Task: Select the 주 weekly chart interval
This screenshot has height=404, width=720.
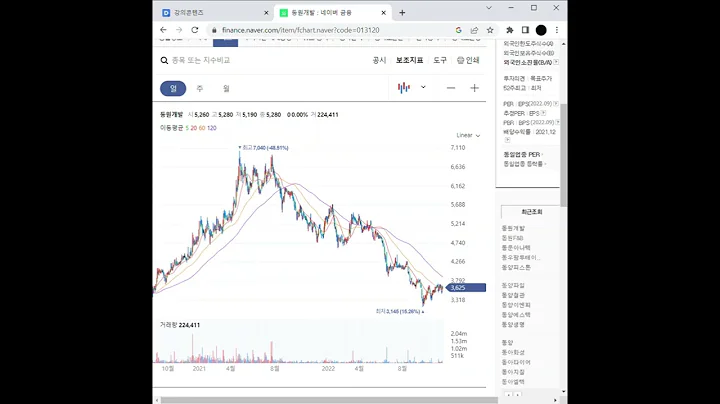Action: tap(200, 88)
